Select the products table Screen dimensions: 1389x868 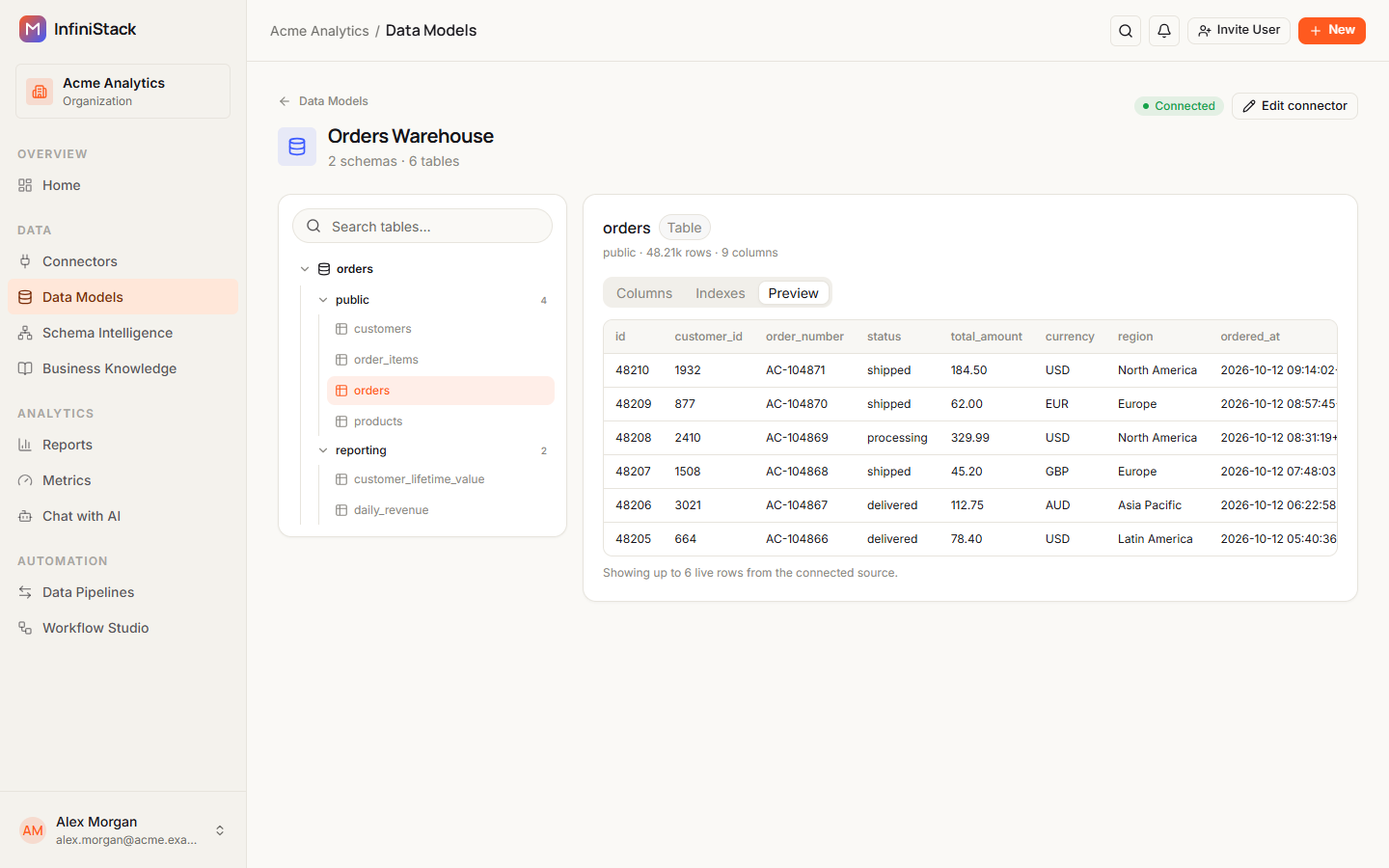coord(441,421)
